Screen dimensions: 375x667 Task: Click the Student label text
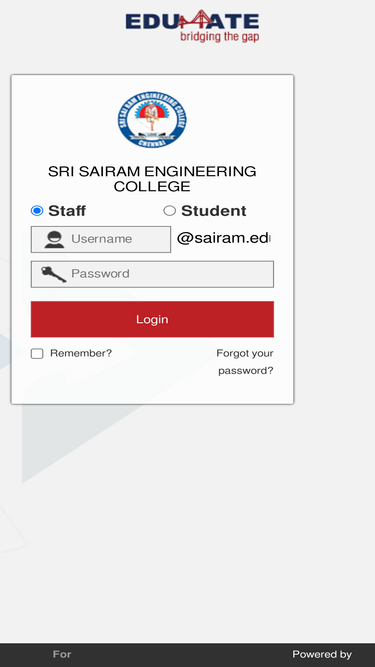213,211
